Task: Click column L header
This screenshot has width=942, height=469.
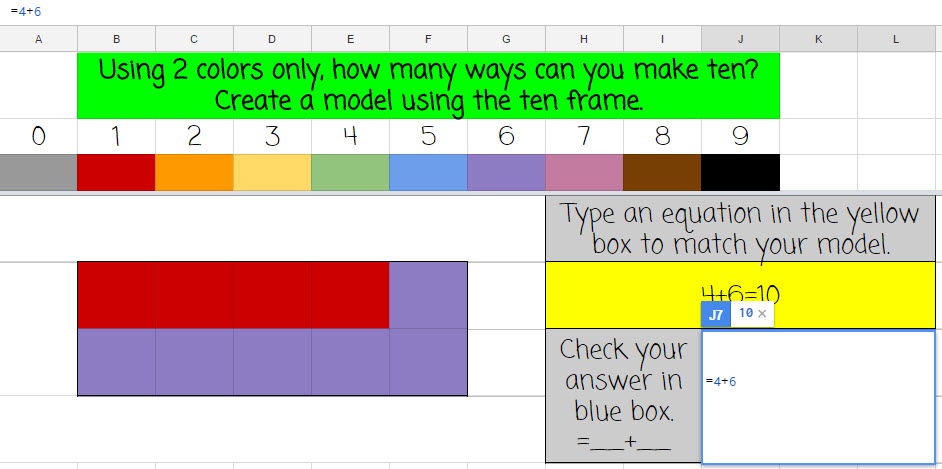Action: coord(896,39)
